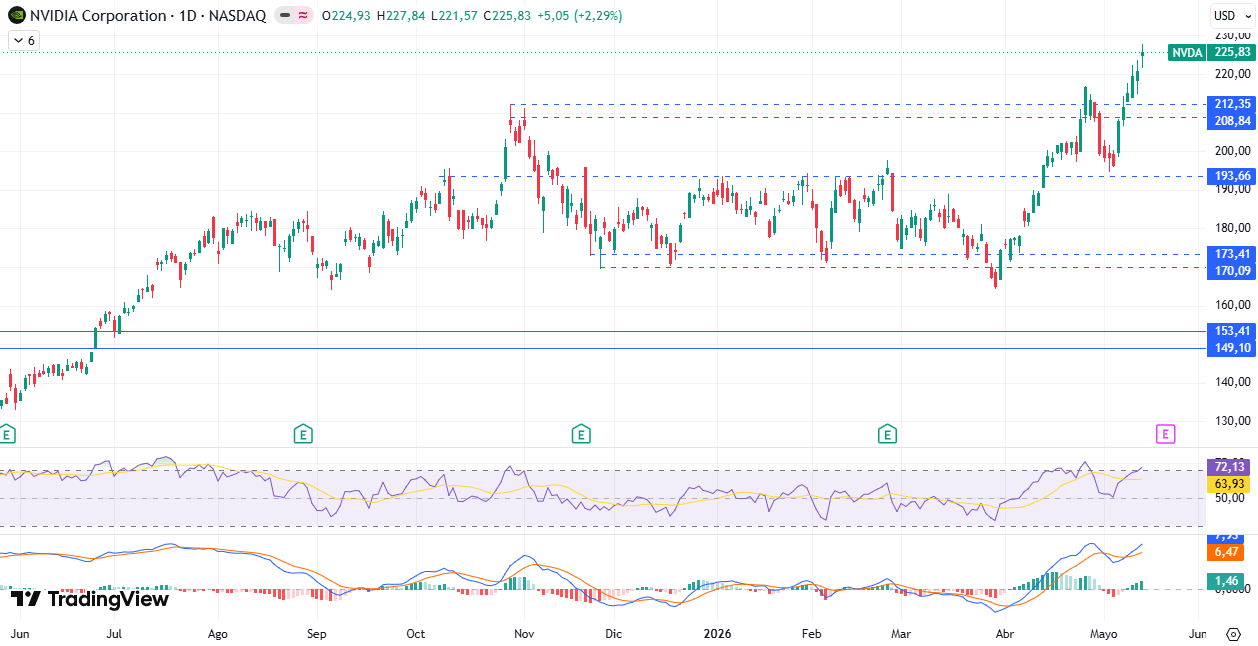
Task: Click the 140,00 price axis tick
Action: [1232, 381]
